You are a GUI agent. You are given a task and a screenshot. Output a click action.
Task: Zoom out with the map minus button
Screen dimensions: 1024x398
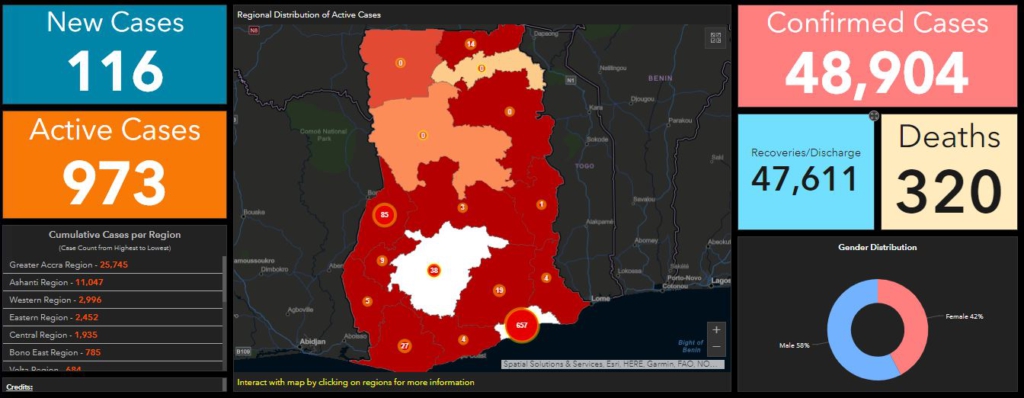pyautogui.click(x=716, y=346)
